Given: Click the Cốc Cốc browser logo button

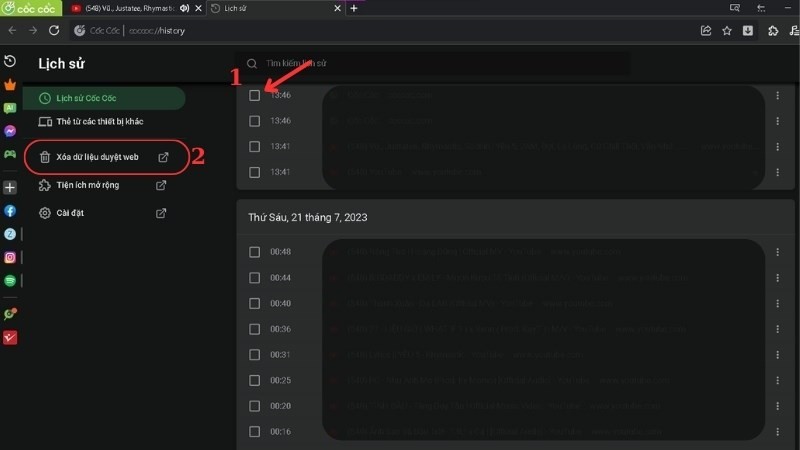Looking at the screenshot, I should 31,8.
